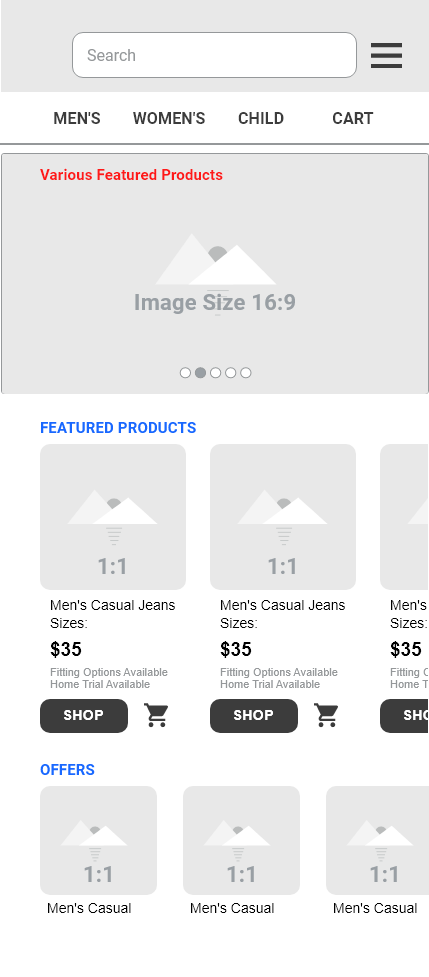
Task: Click into the Search field
Action: (214, 55)
